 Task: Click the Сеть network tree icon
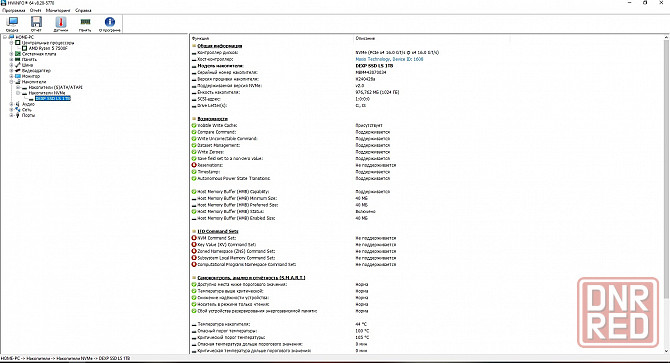pos(18,110)
